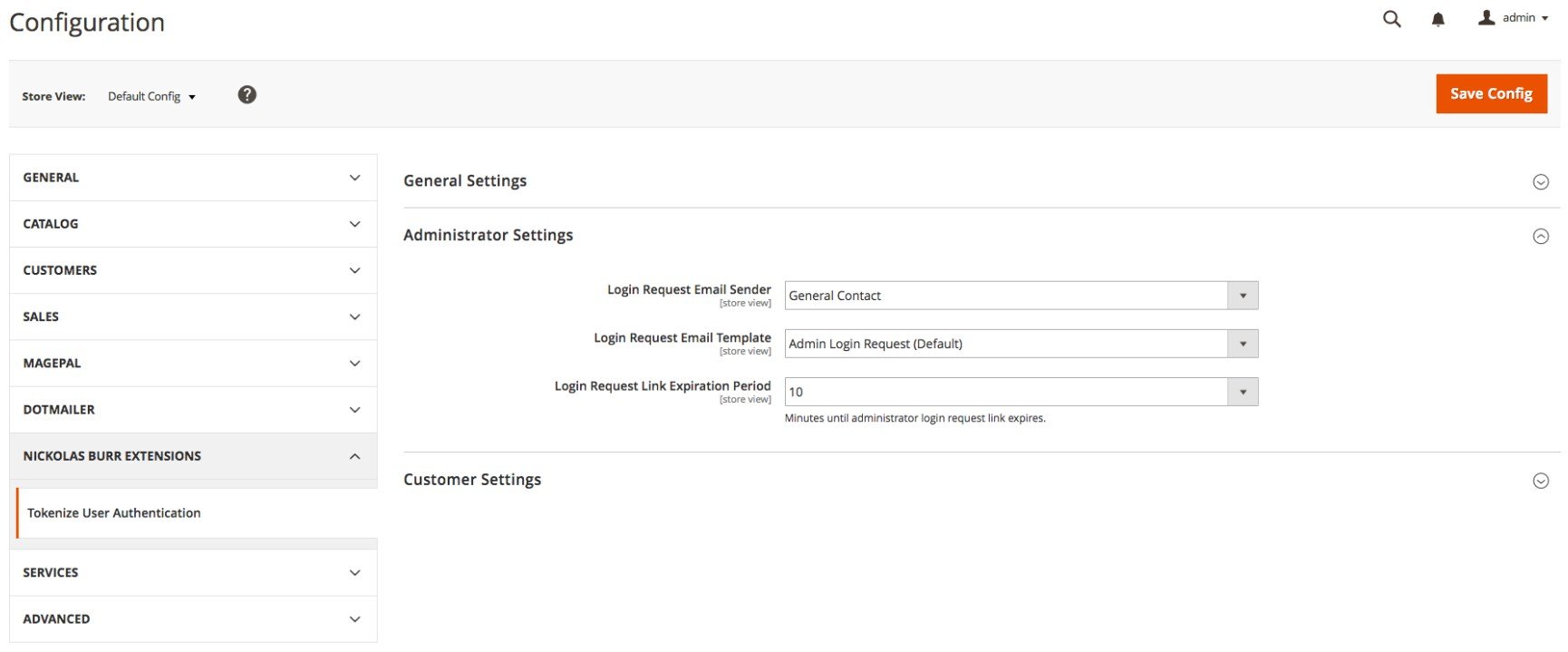The image size is (1568, 652).
Task: Expand the CUSTOMERS configuration tab
Action: pos(193,270)
